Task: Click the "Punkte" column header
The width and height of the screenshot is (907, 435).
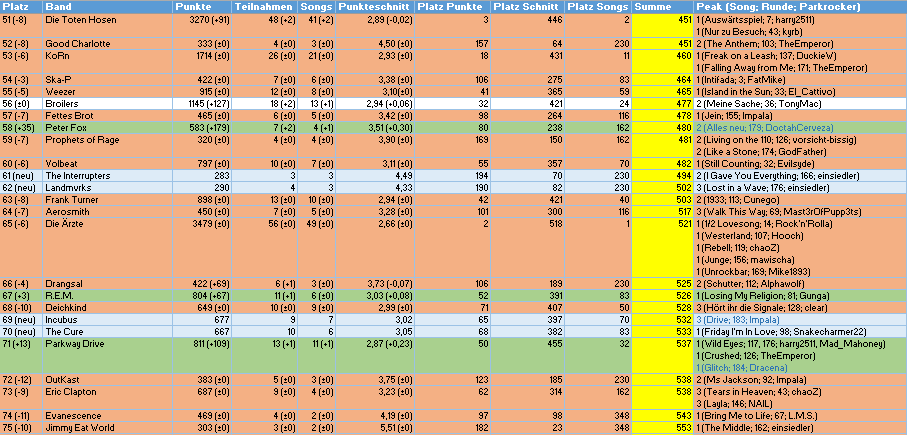Action: click(192, 6)
